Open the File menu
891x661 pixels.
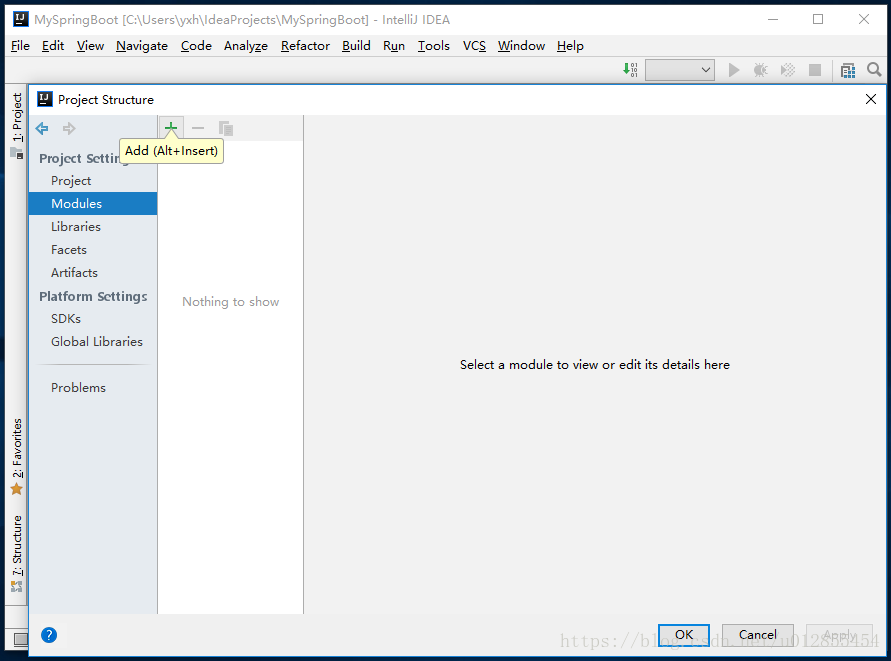tap(20, 46)
